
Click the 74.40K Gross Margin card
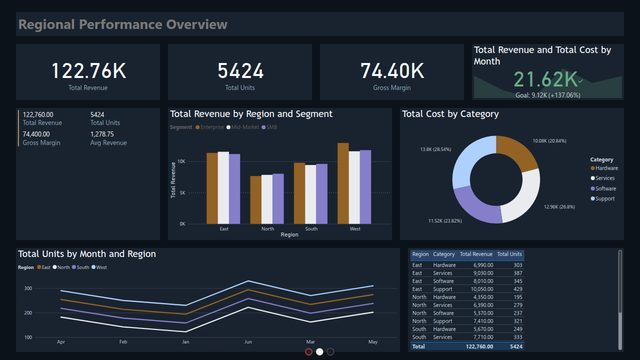pyautogui.click(x=392, y=72)
